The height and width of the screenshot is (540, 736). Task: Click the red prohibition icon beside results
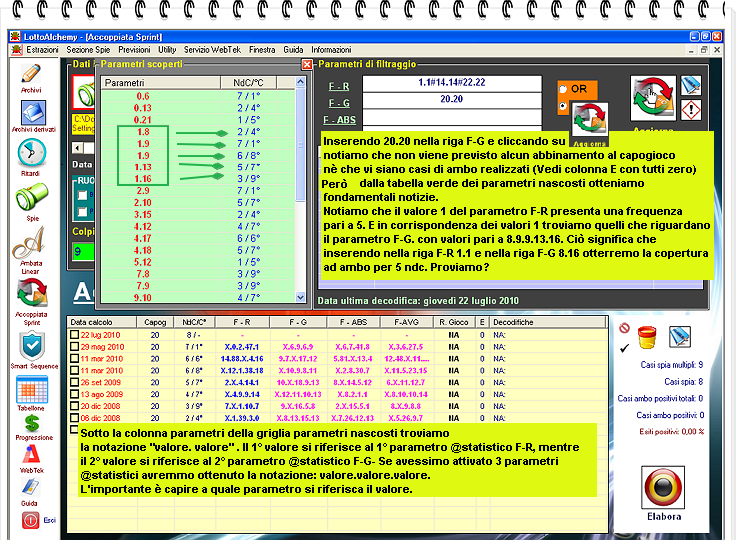click(624, 328)
